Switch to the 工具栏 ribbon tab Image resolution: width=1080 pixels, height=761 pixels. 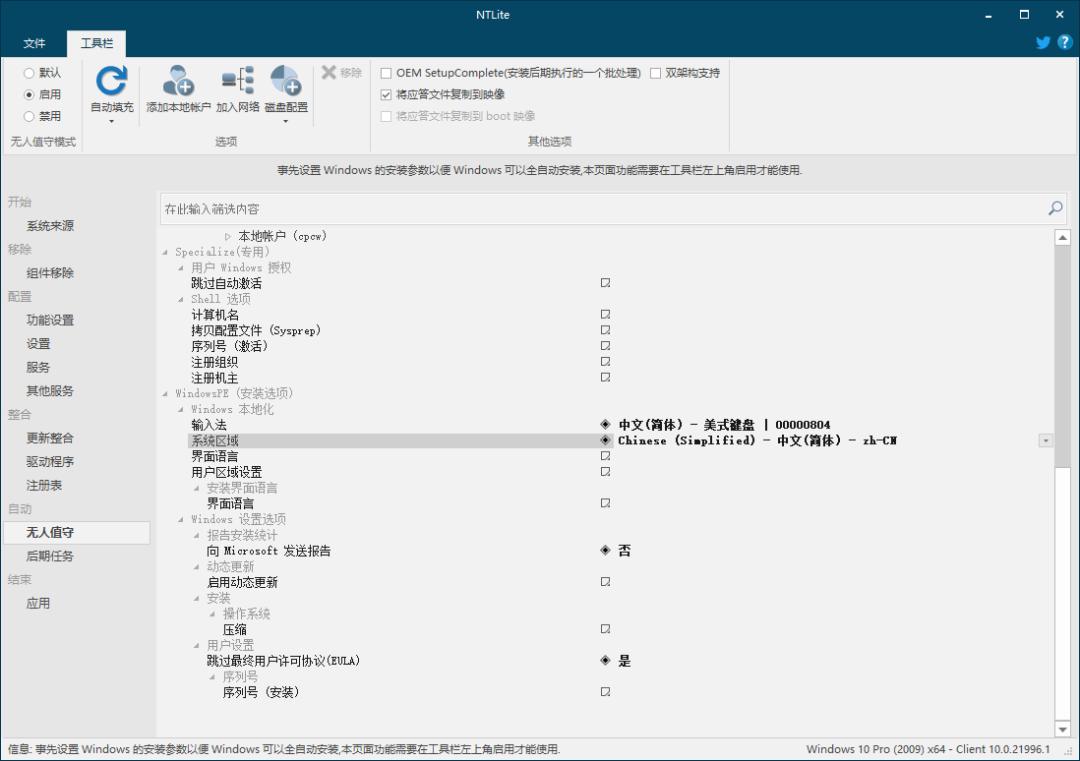(x=95, y=43)
